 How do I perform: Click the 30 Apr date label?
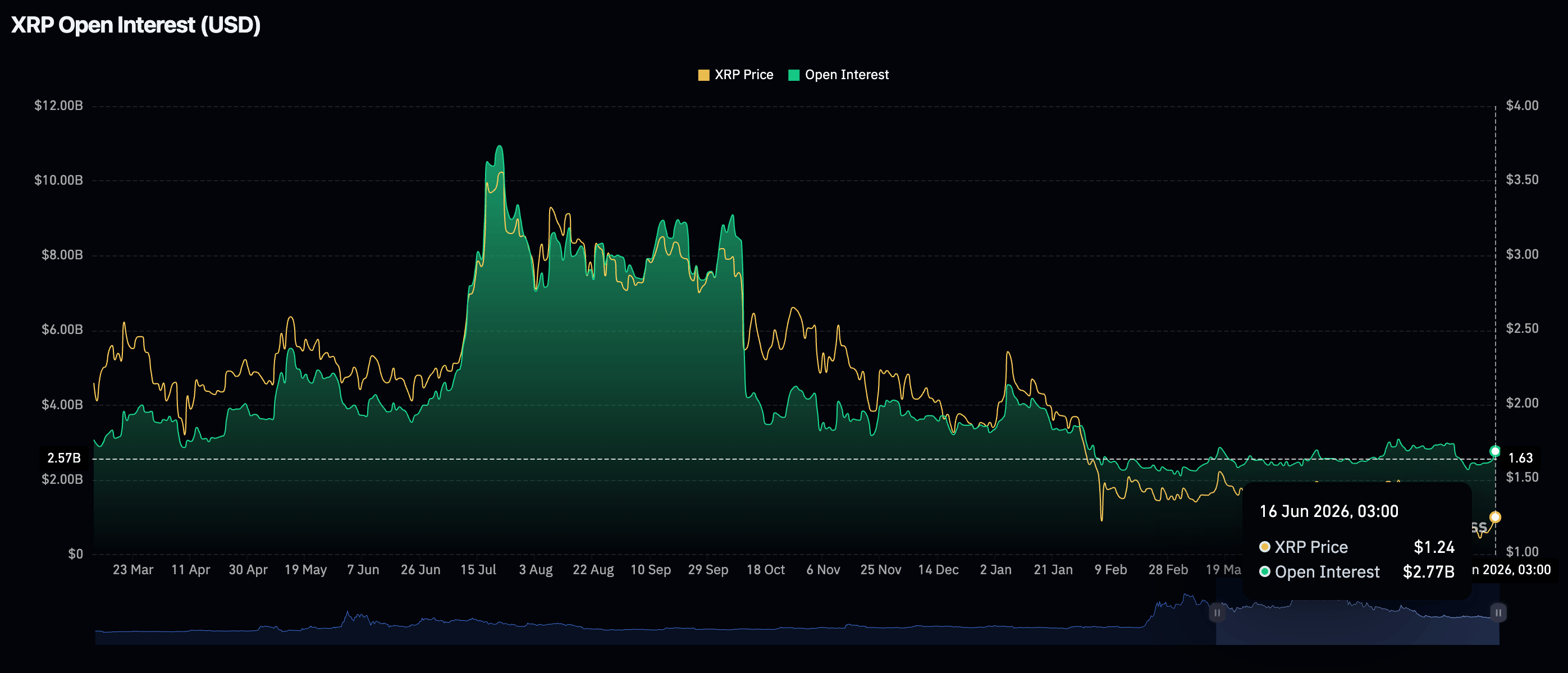(248, 570)
